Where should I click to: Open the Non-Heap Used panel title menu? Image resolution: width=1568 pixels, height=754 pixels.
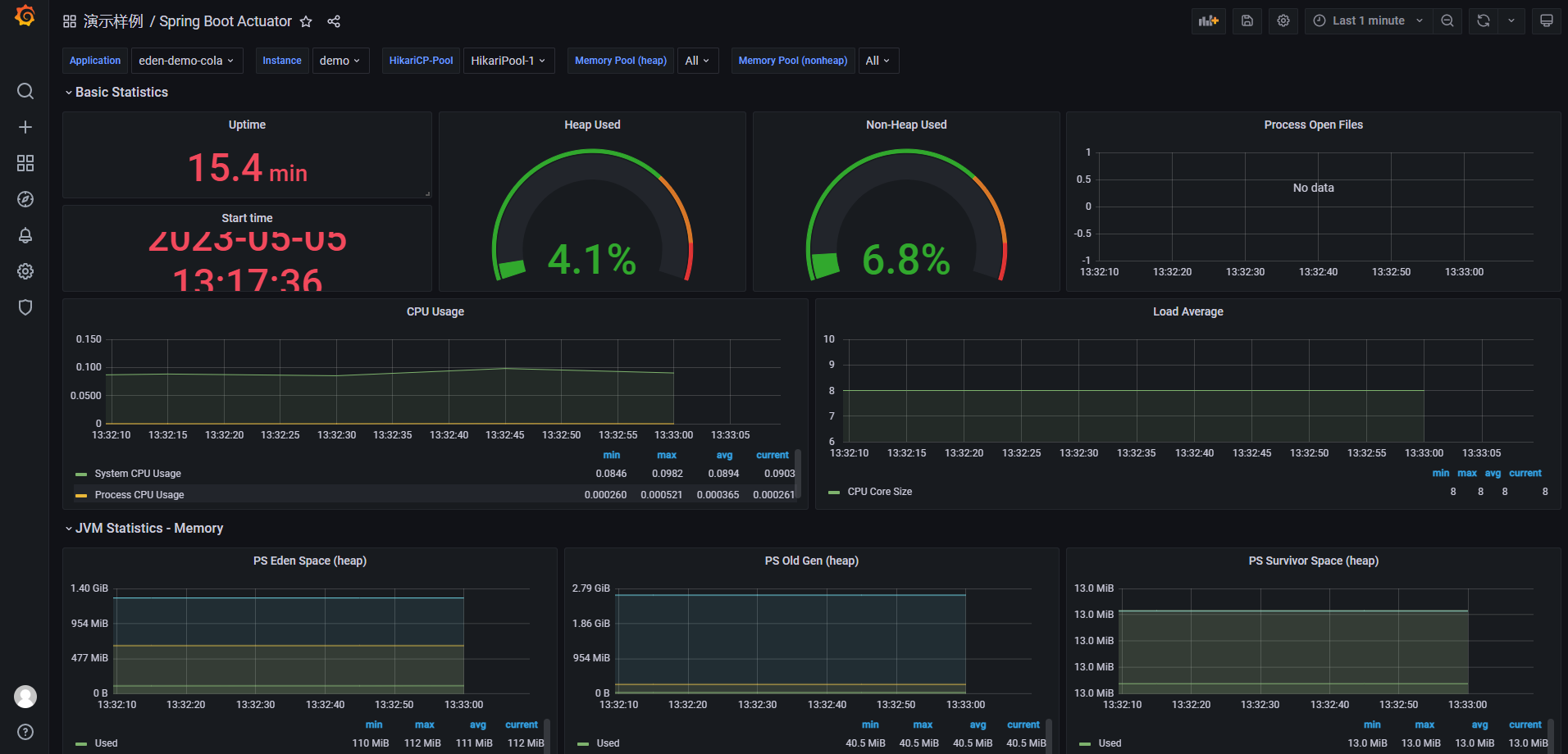pyautogui.click(x=906, y=125)
